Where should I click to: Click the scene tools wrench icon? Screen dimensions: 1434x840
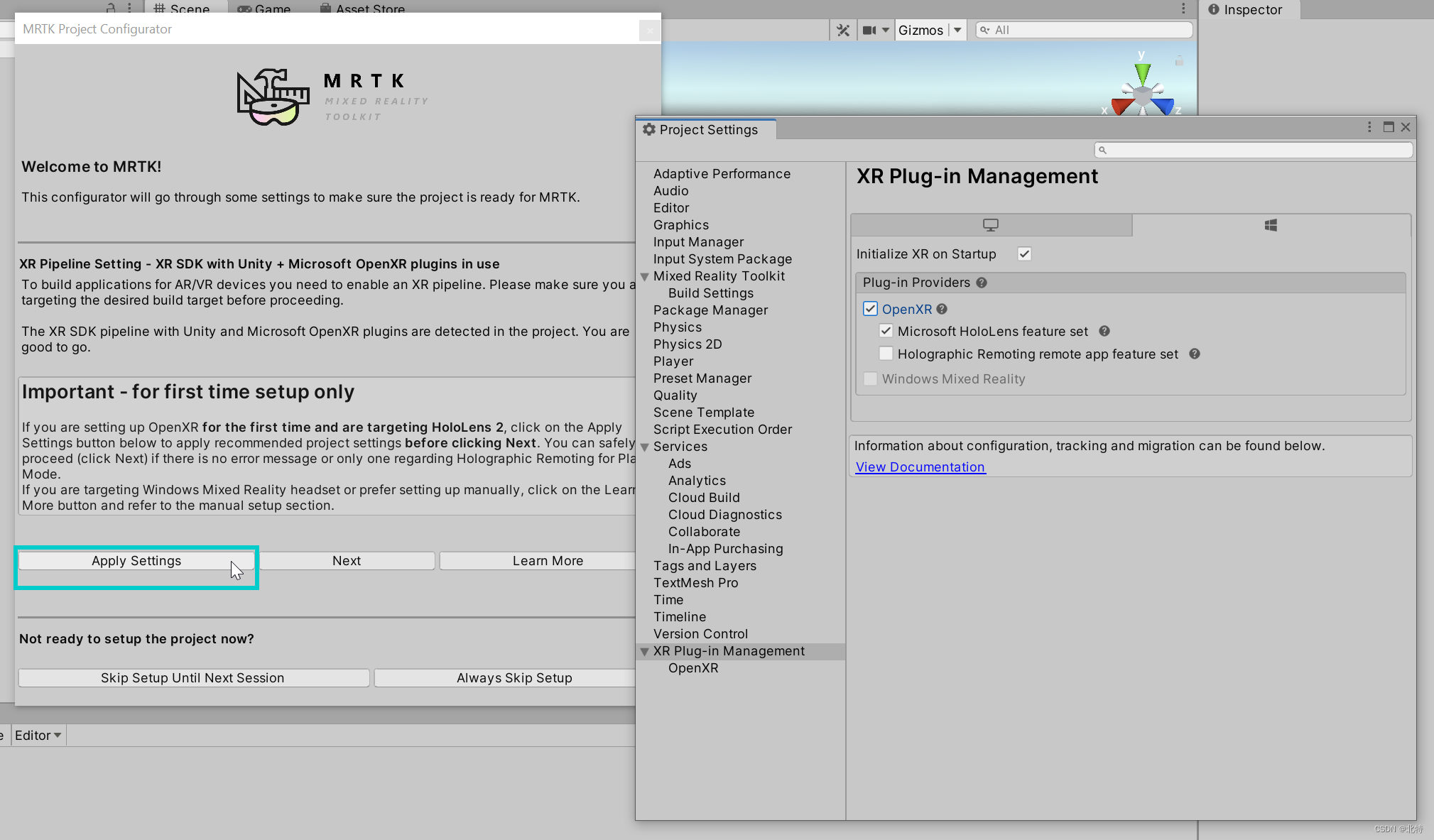click(x=843, y=30)
